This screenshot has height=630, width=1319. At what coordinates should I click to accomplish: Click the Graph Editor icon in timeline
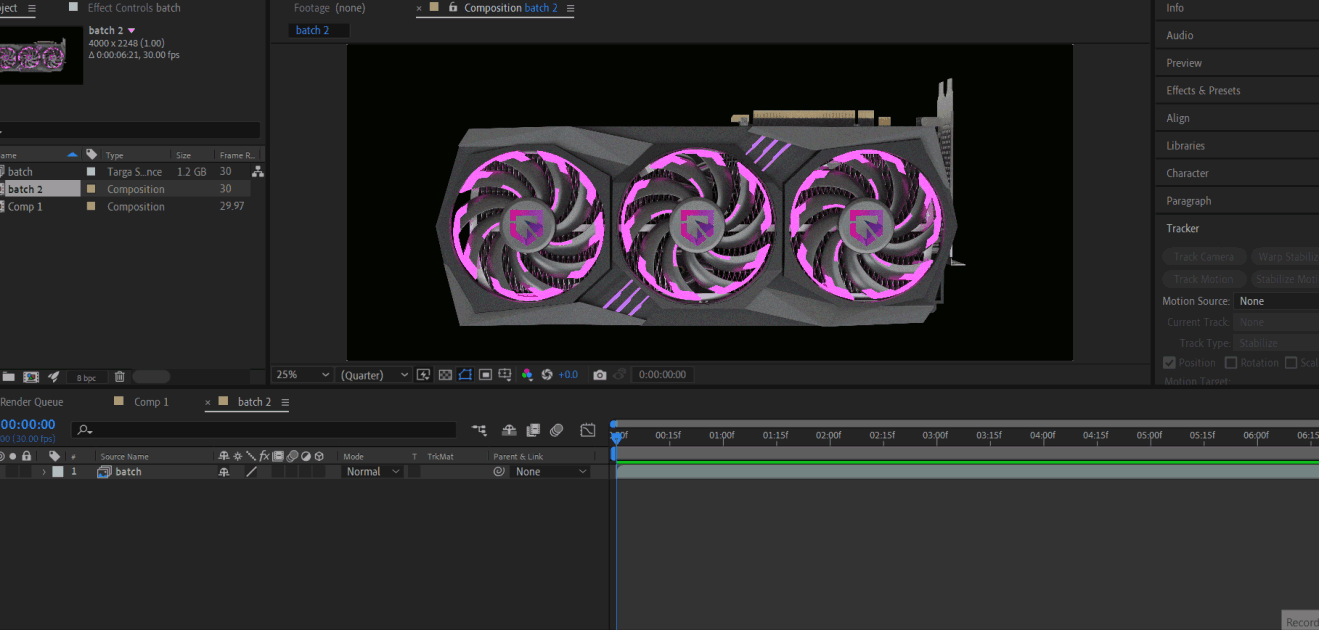(x=588, y=430)
